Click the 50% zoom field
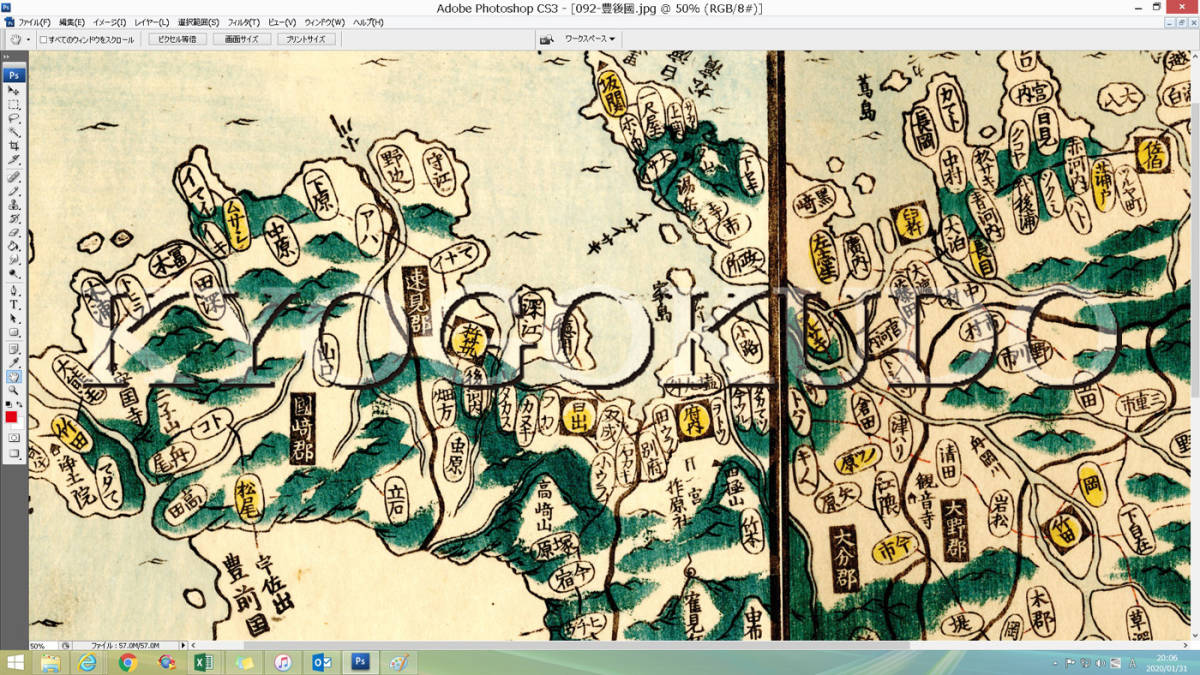The width and height of the screenshot is (1200, 675). click(43, 646)
